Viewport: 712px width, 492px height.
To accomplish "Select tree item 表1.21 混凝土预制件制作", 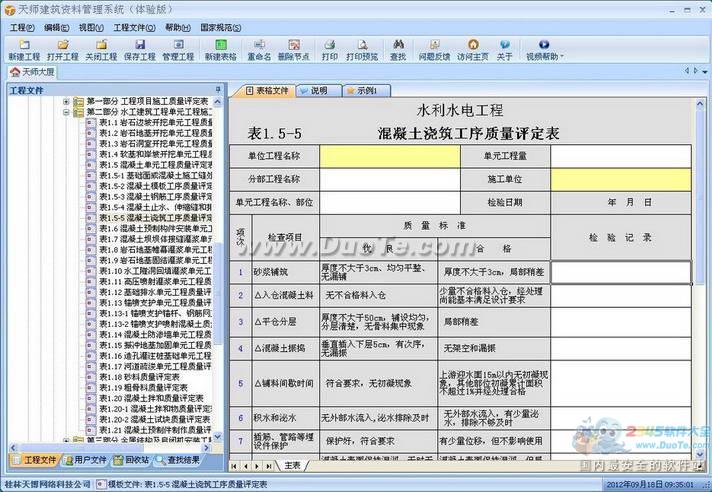I will 155,430.
